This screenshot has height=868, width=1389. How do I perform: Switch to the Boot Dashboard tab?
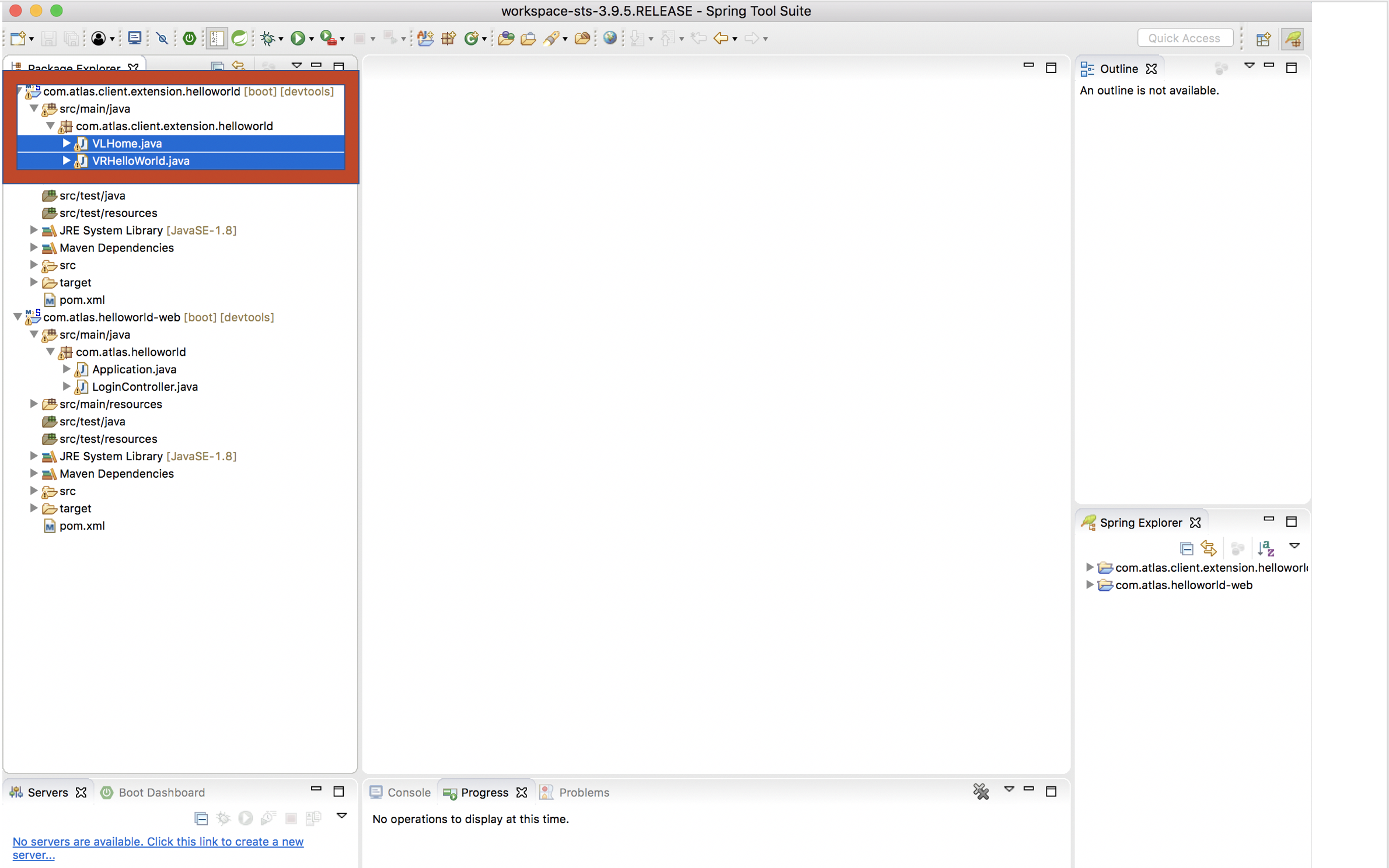click(153, 792)
